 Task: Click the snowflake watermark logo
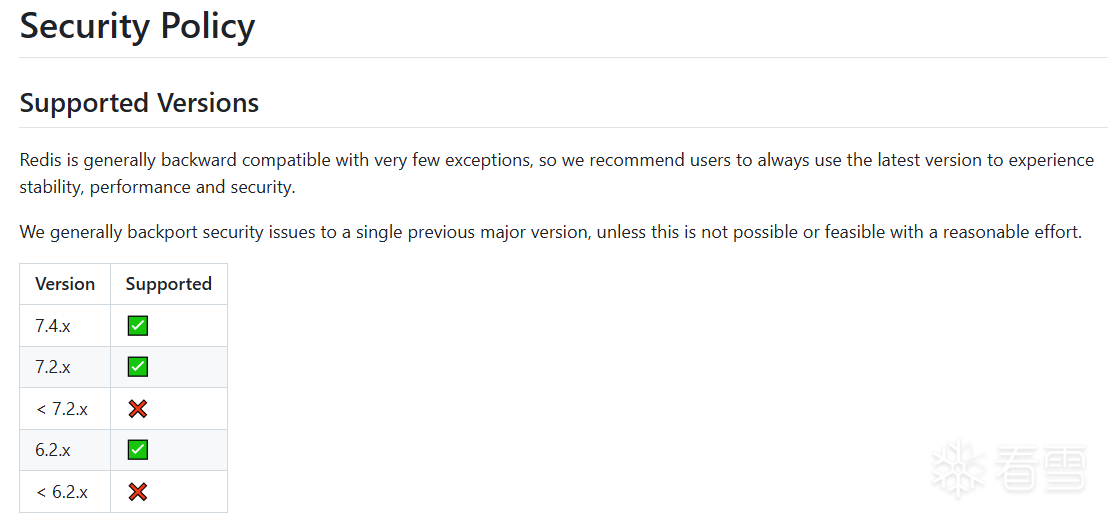coord(958,469)
